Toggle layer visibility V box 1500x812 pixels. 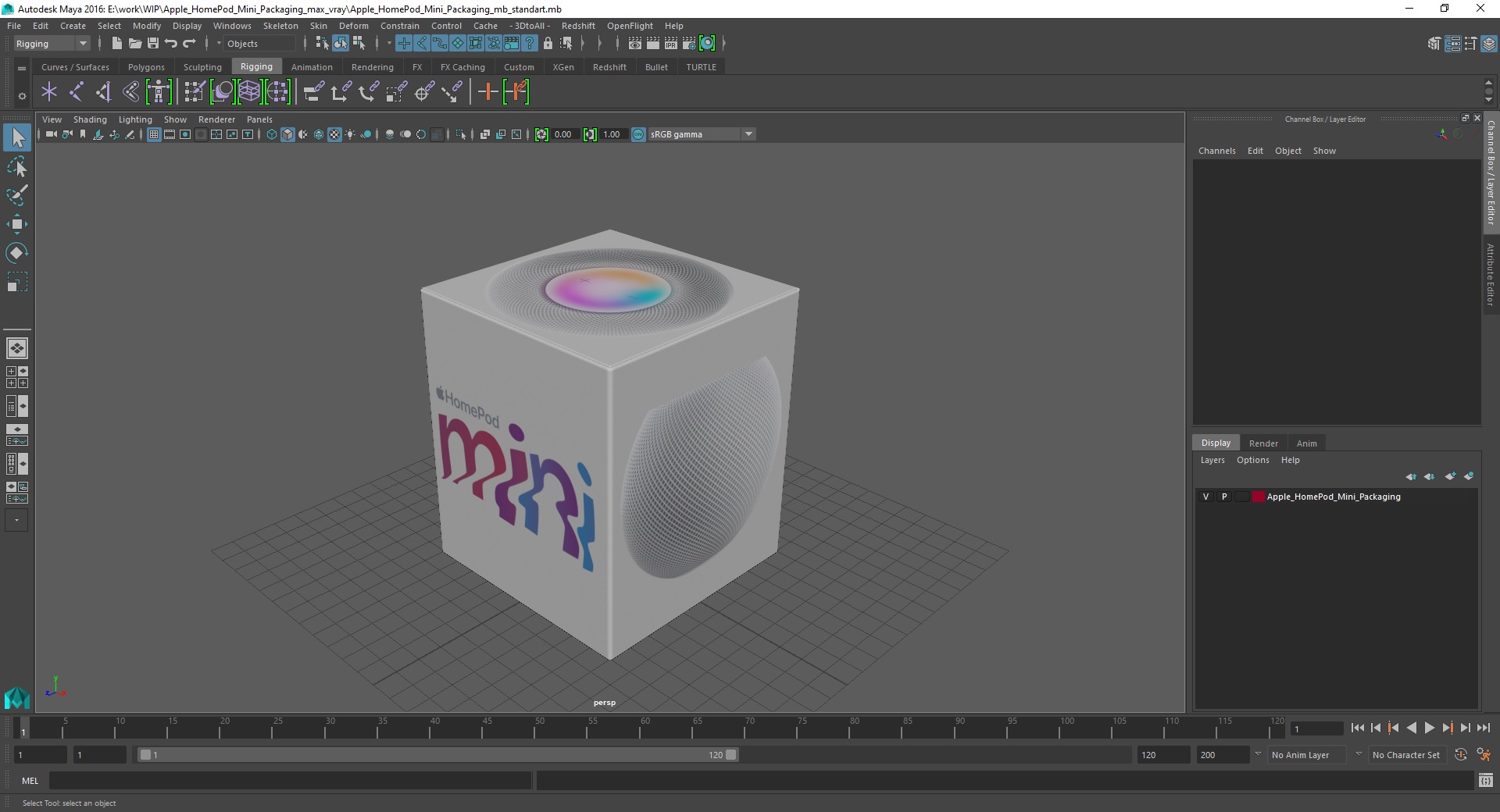(1205, 497)
